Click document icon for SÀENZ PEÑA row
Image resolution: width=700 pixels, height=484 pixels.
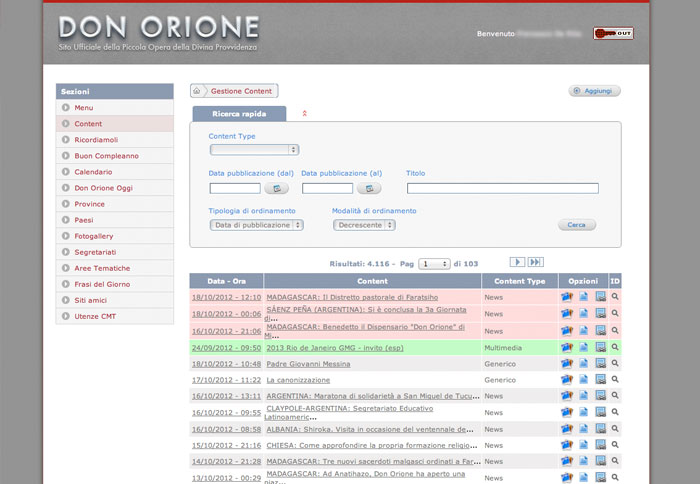pyautogui.click(x=583, y=313)
